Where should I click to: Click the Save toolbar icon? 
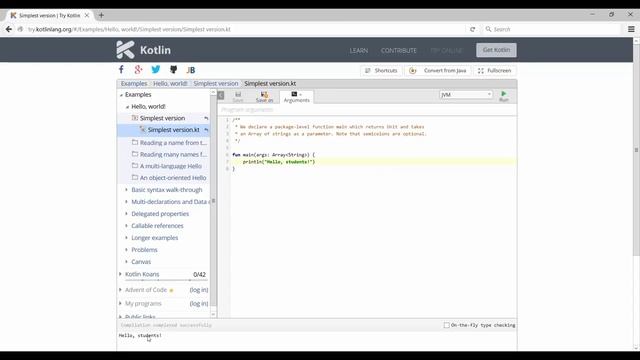(x=238, y=97)
